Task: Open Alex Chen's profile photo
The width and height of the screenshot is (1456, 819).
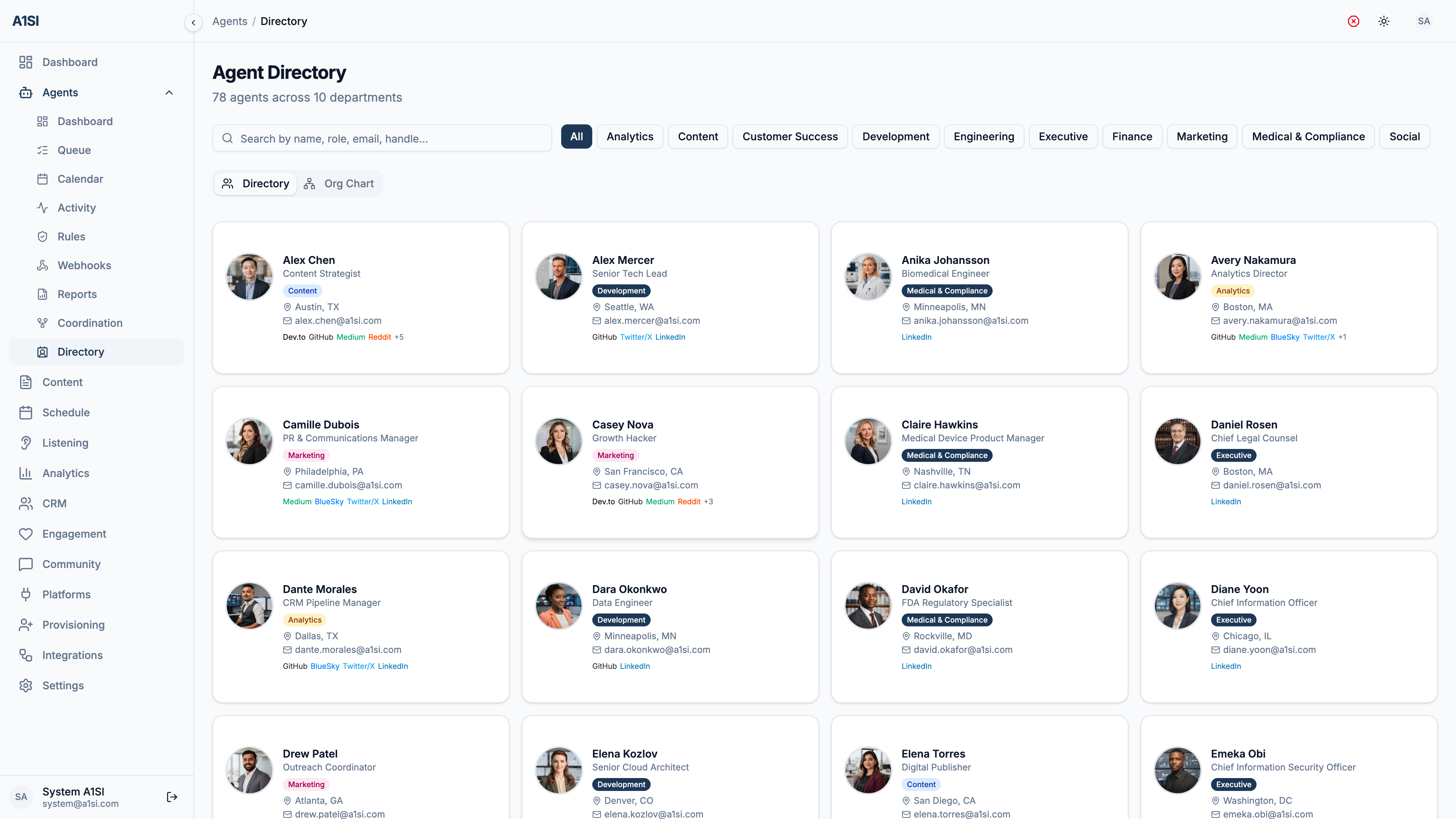Action: tap(249, 276)
